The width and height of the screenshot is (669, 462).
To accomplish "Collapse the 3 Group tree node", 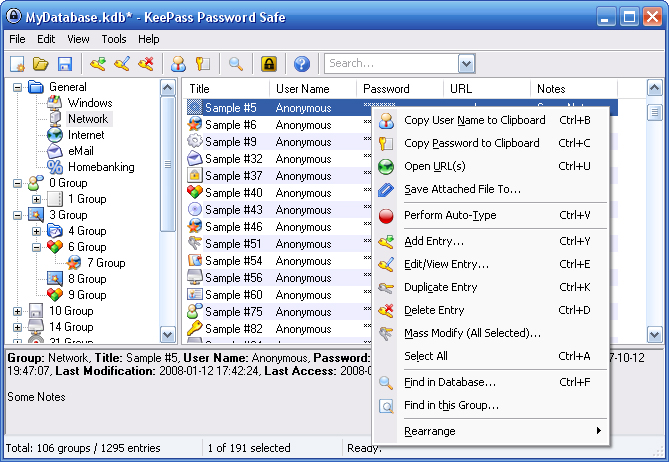I will (x=17, y=215).
